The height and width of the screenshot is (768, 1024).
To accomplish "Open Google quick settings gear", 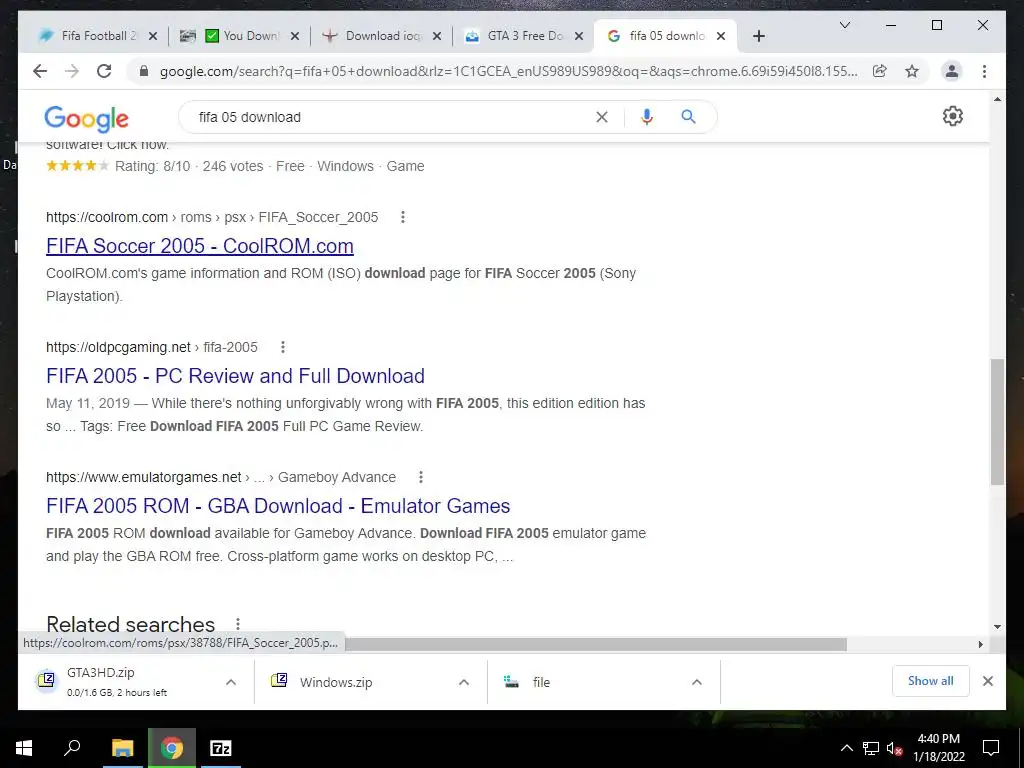I will click(x=953, y=116).
